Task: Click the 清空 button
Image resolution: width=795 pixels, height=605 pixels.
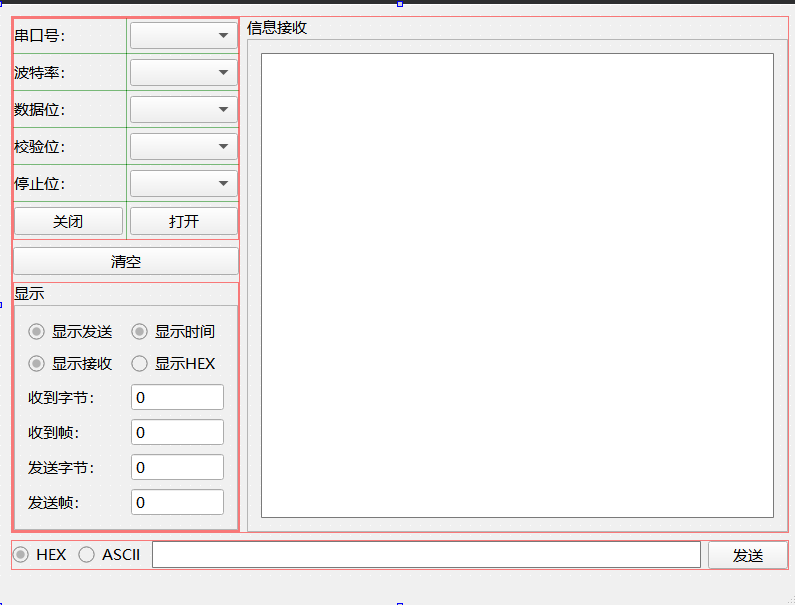Action: pyautogui.click(x=126, y=261)
